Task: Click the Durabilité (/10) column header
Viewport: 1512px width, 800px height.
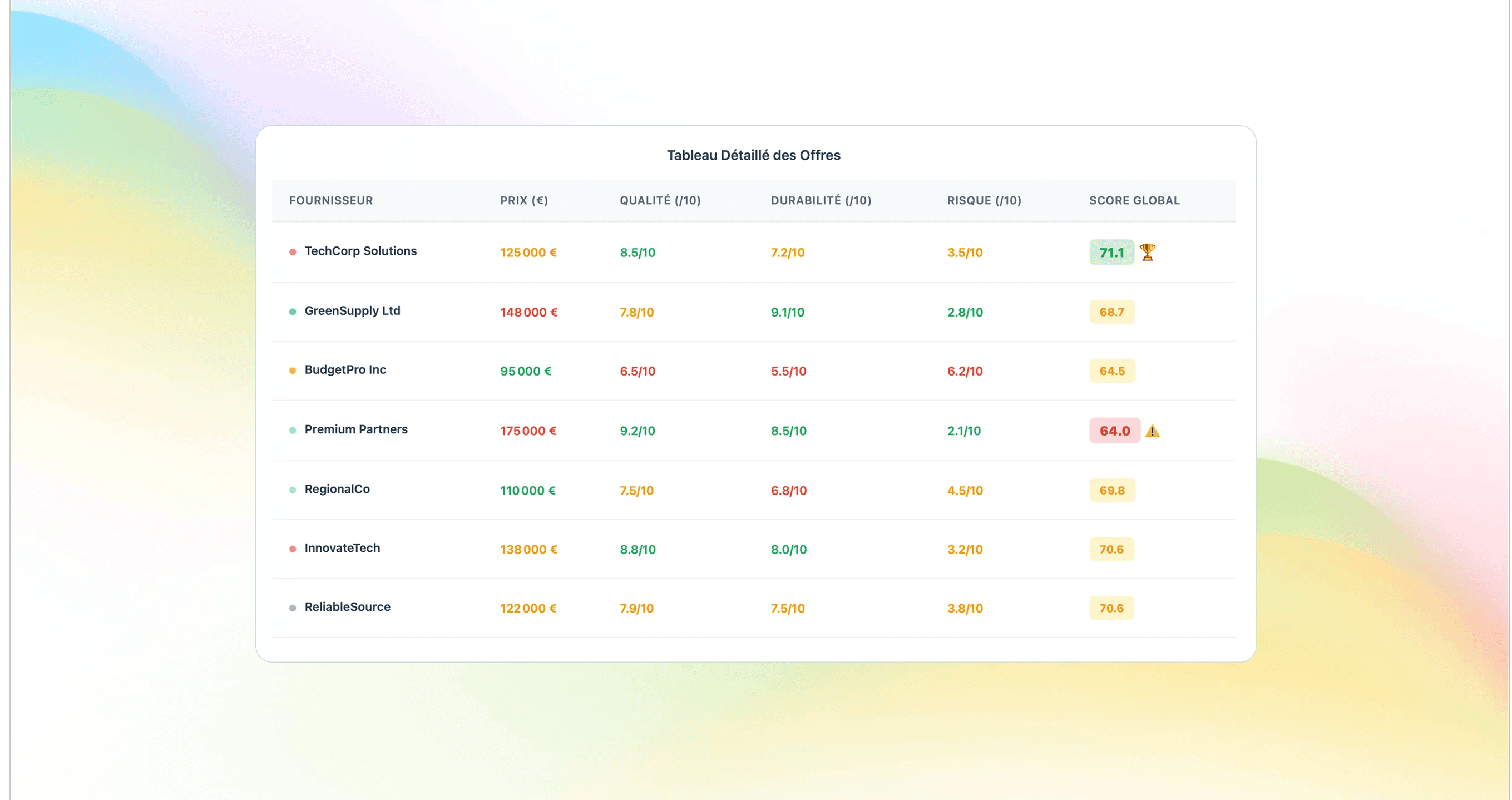Action: click(x=821, y=200)
